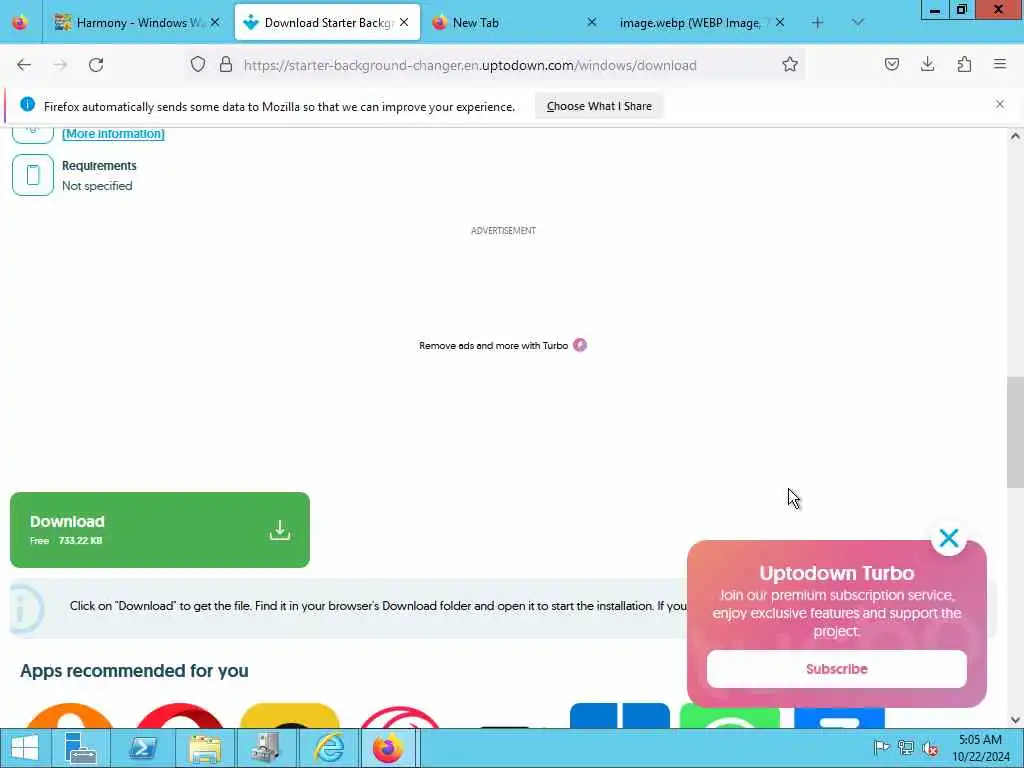Click the purple Turbo lightning icon
This screenshot has height=768, width=1024.
point(580,345)
